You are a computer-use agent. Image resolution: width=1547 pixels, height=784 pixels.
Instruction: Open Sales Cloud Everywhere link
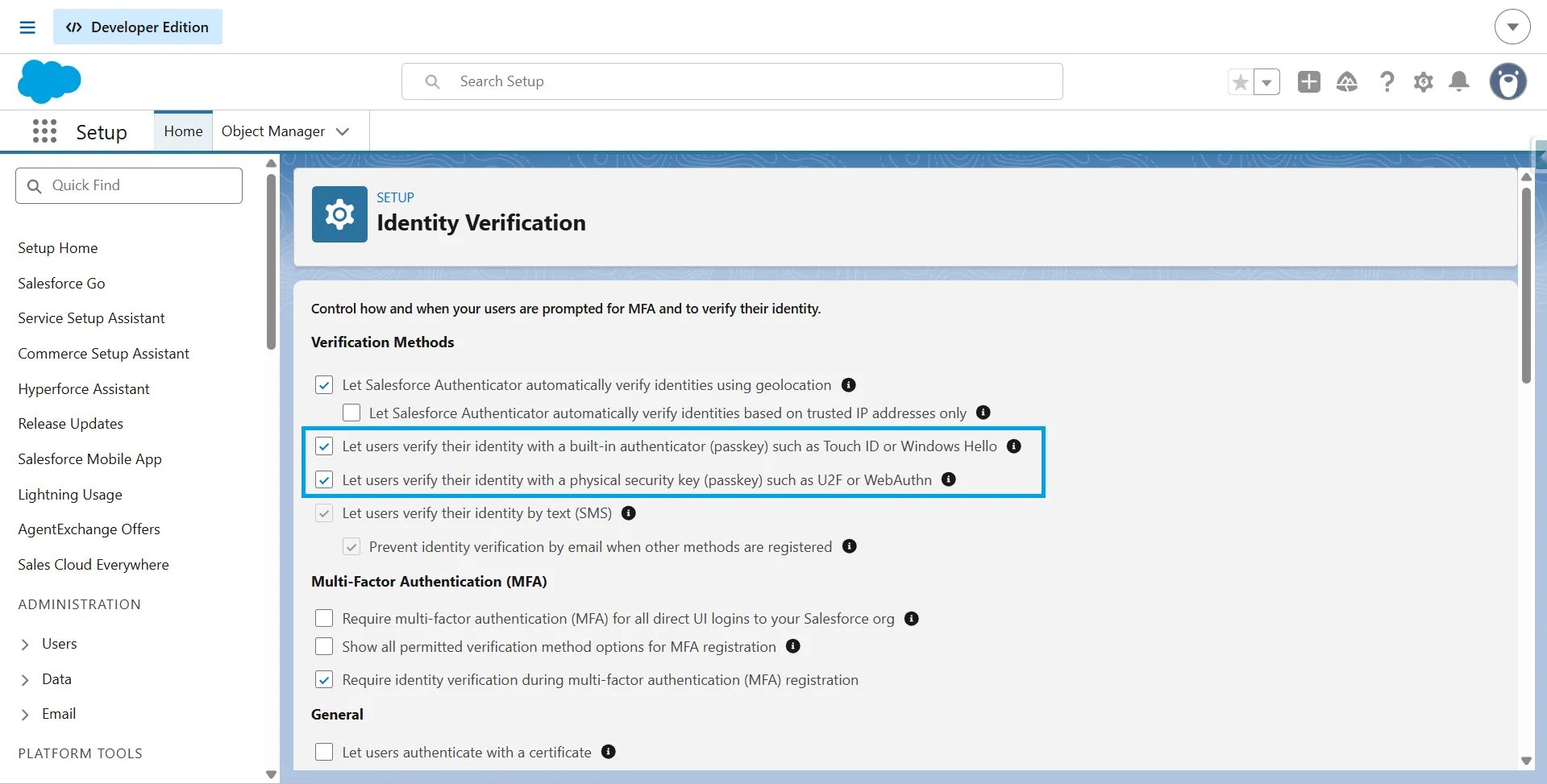pyautogui.click(x=94, y=565)
